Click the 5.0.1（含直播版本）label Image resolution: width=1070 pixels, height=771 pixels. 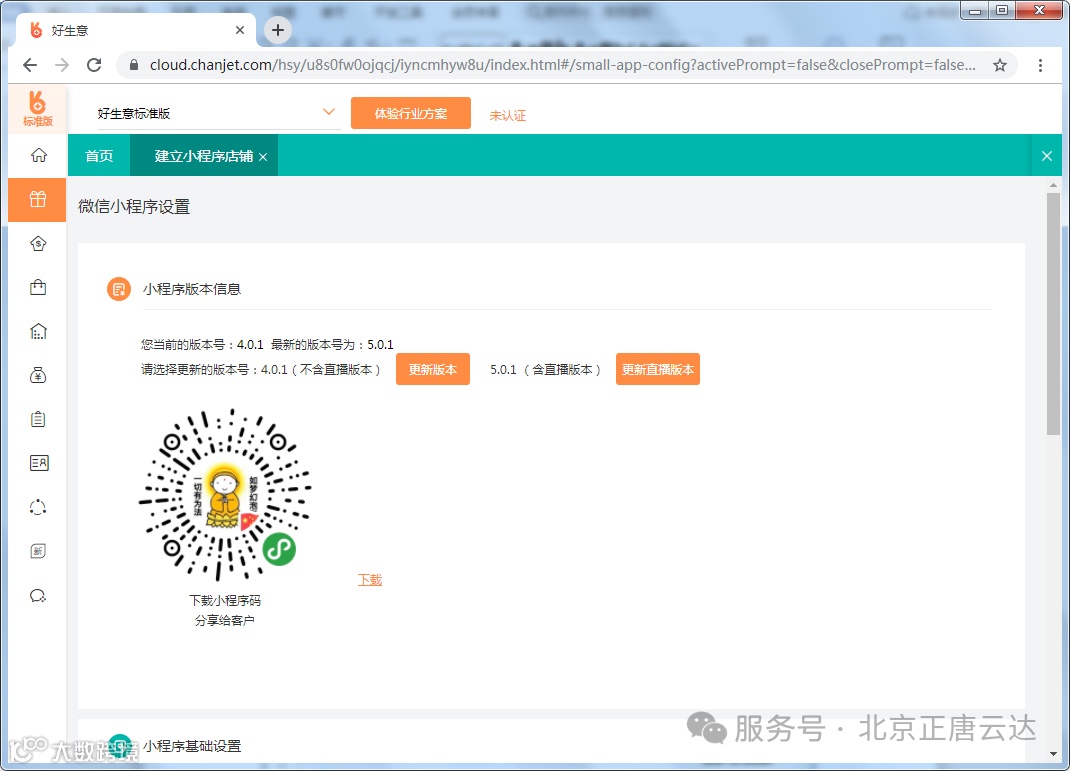tap(545, 369)
